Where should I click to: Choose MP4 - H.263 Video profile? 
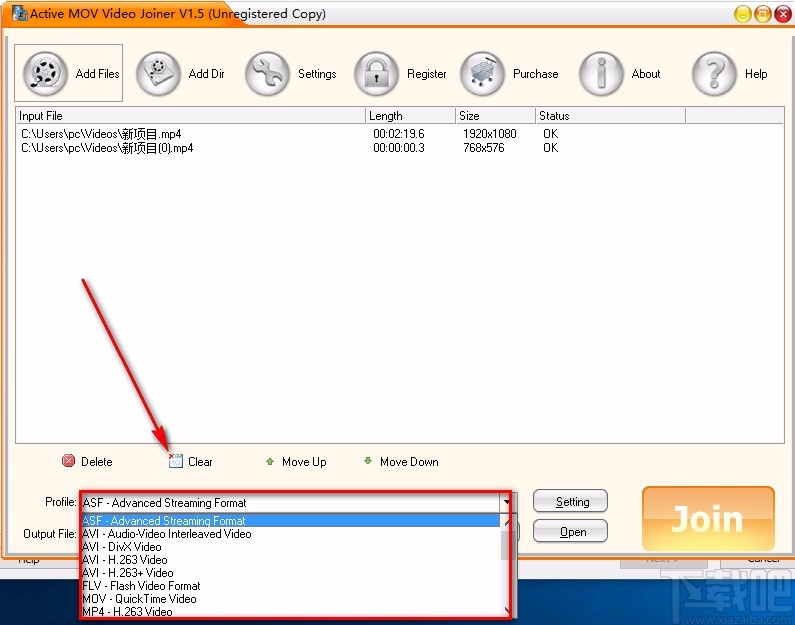[x=291, y=611]
